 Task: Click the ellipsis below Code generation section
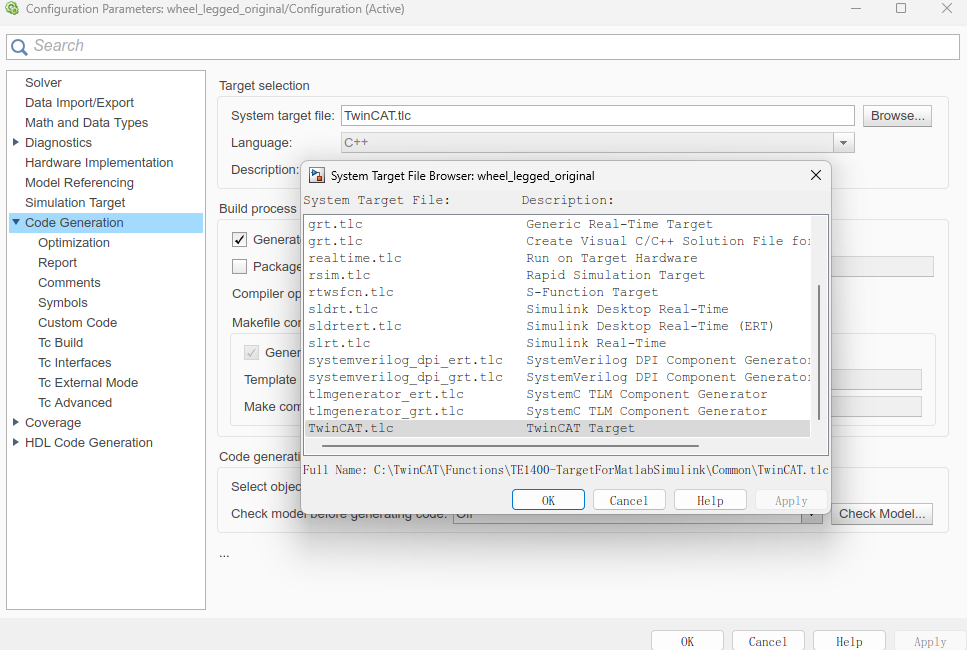pos(224,556)
